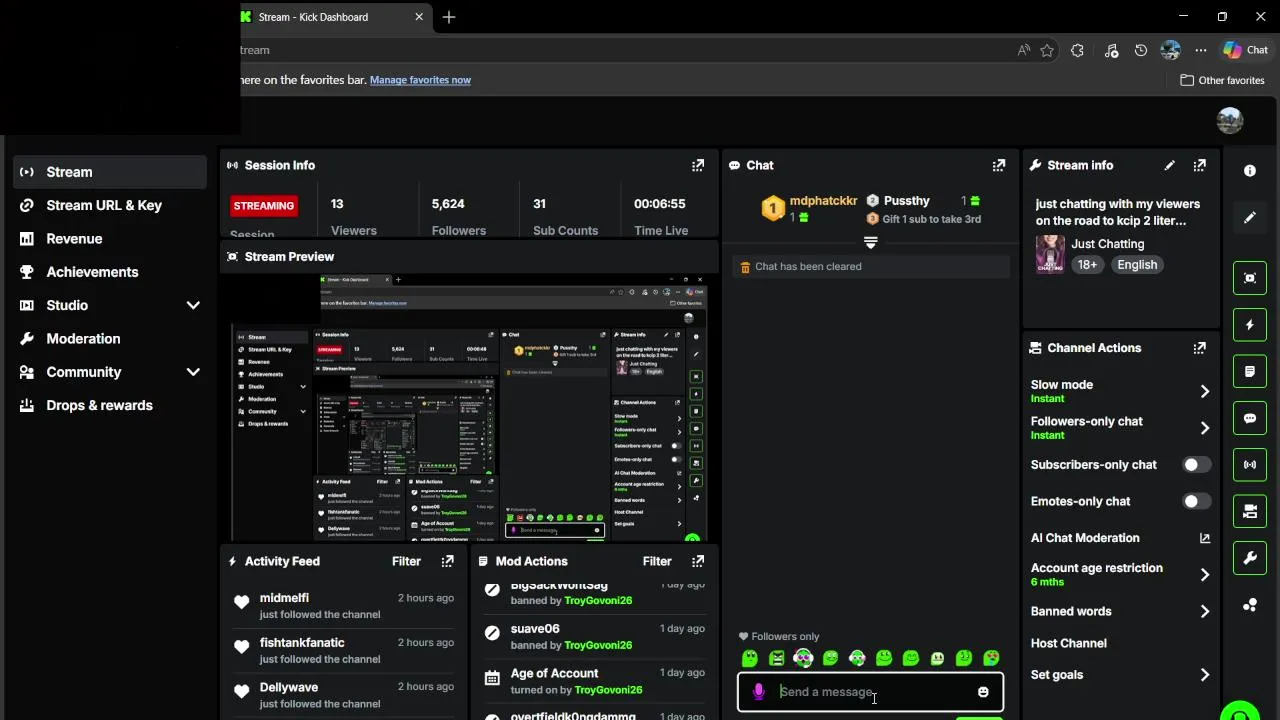Toggle the channel actions sidebar icon
This screenshot has width=1280, height=720.
tap(1250, 511)
